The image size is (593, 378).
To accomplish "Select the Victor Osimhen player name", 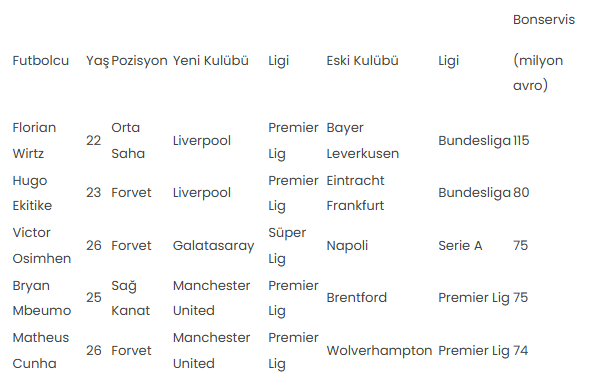I will point(42,245).
